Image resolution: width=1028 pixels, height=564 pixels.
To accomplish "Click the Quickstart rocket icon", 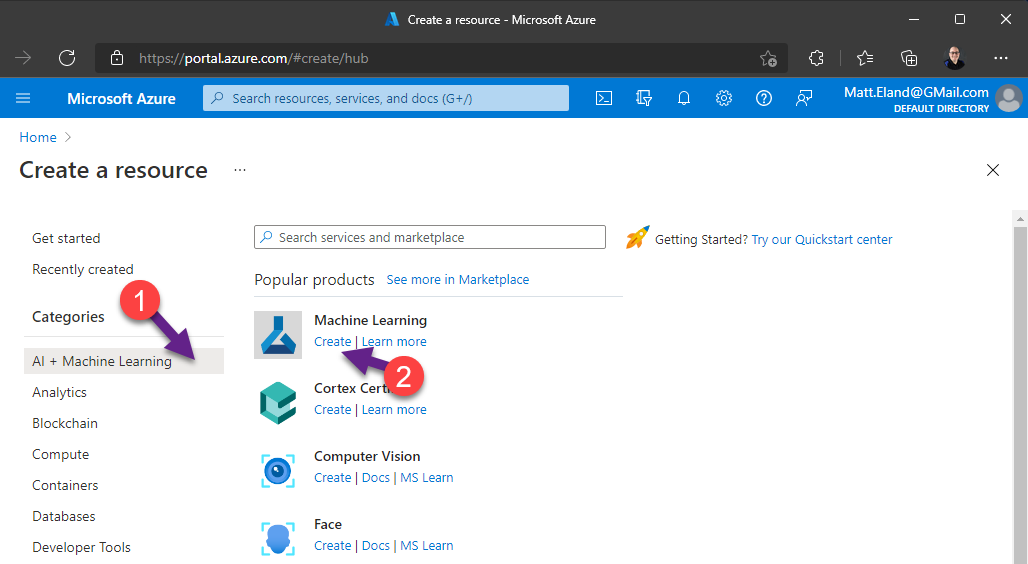I will pos(637,237).
